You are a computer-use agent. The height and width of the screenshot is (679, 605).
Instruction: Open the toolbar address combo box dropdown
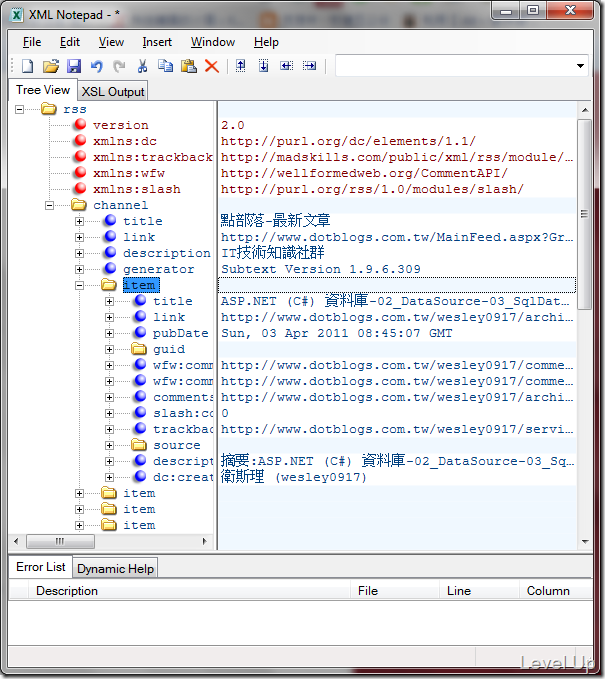click(x=580, y=66)
